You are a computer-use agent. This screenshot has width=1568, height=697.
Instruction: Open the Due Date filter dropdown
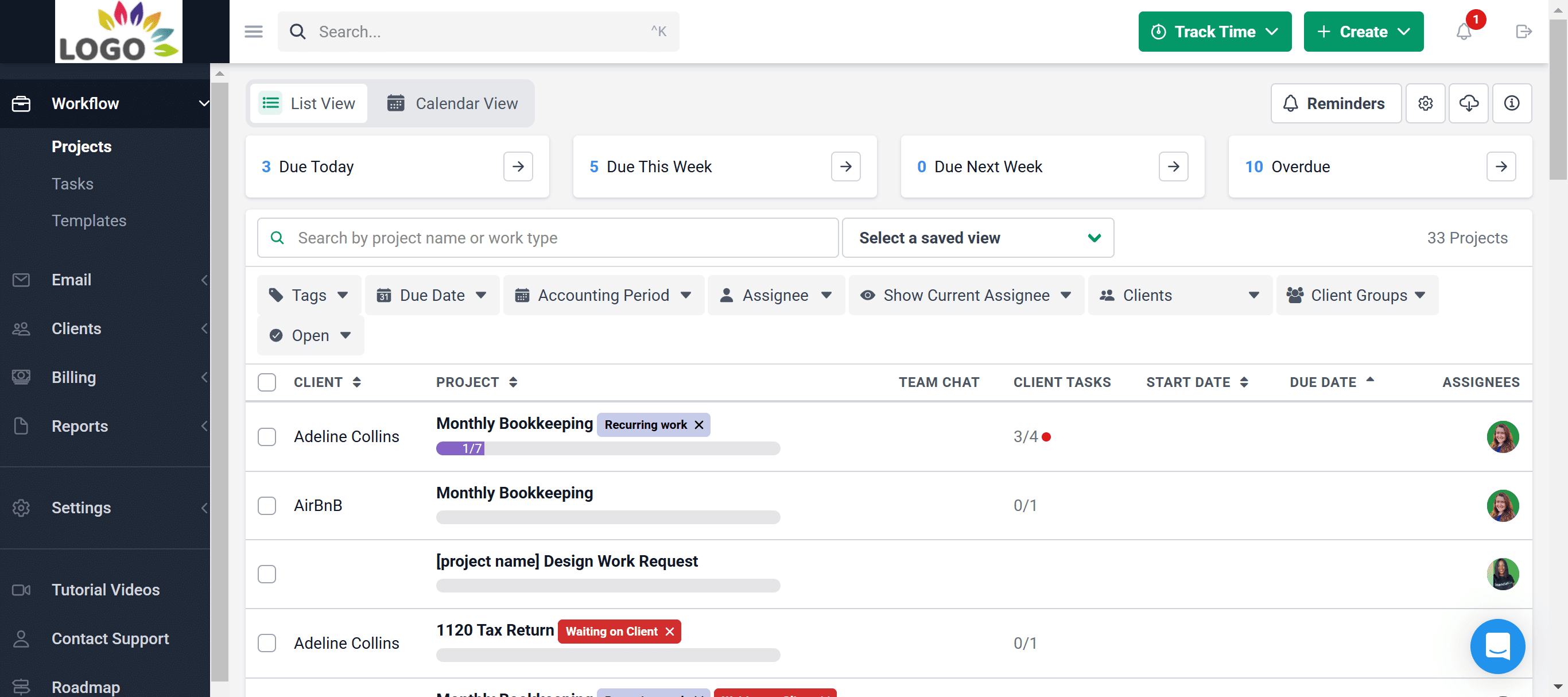(x=432, y=295)
